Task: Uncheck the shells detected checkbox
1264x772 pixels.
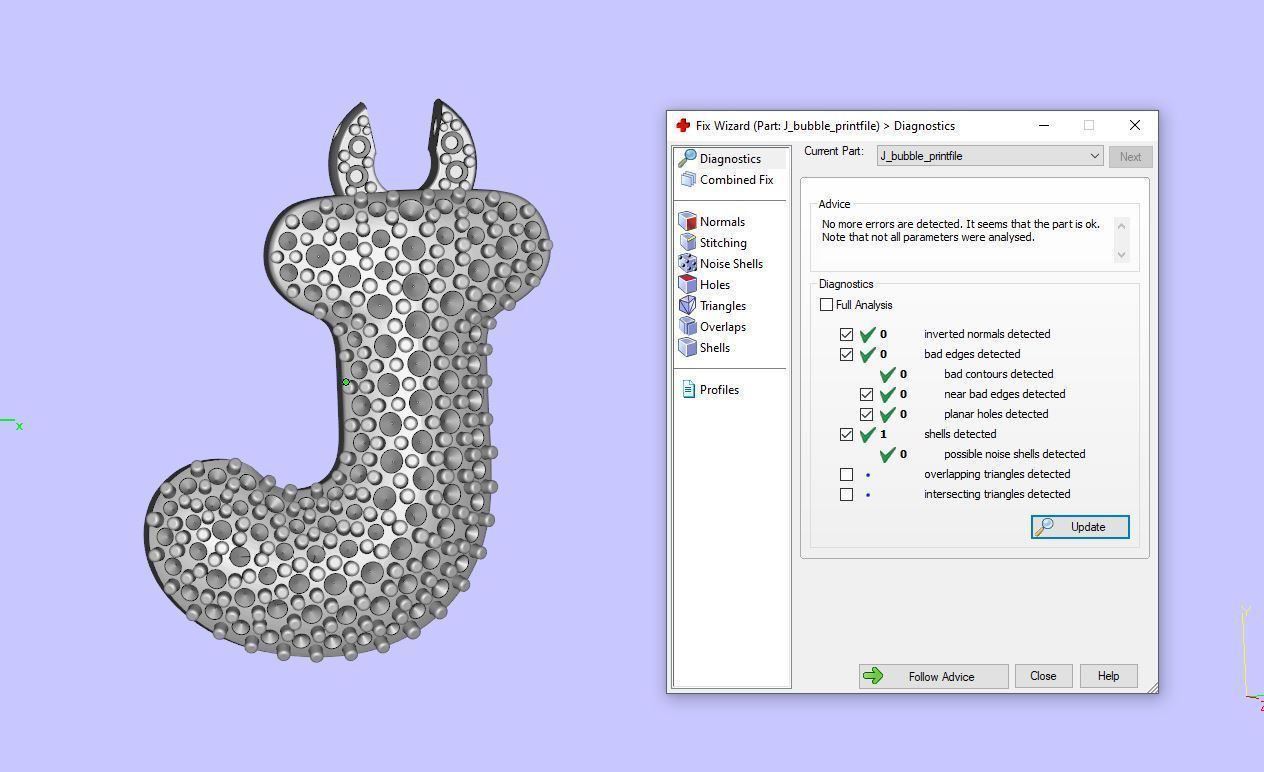Action: (x=847, y=434)
